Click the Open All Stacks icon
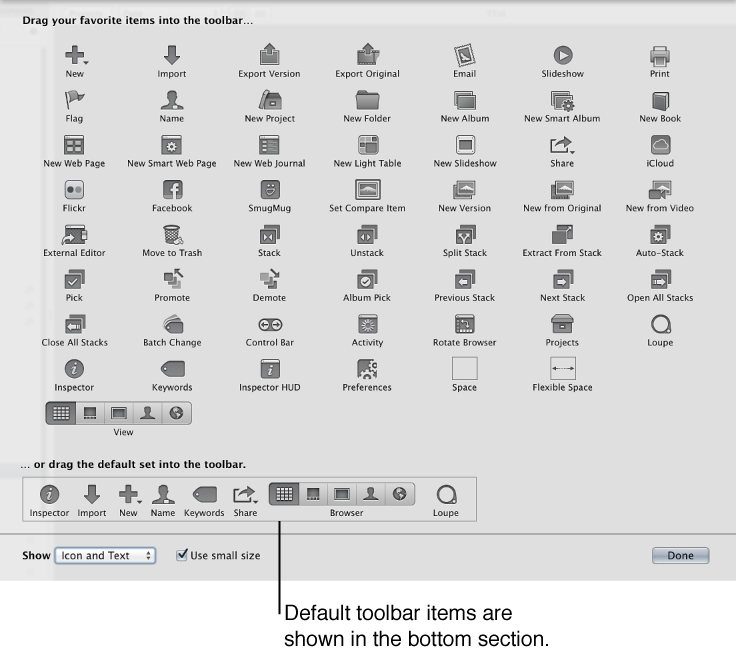 coord(660,279)
